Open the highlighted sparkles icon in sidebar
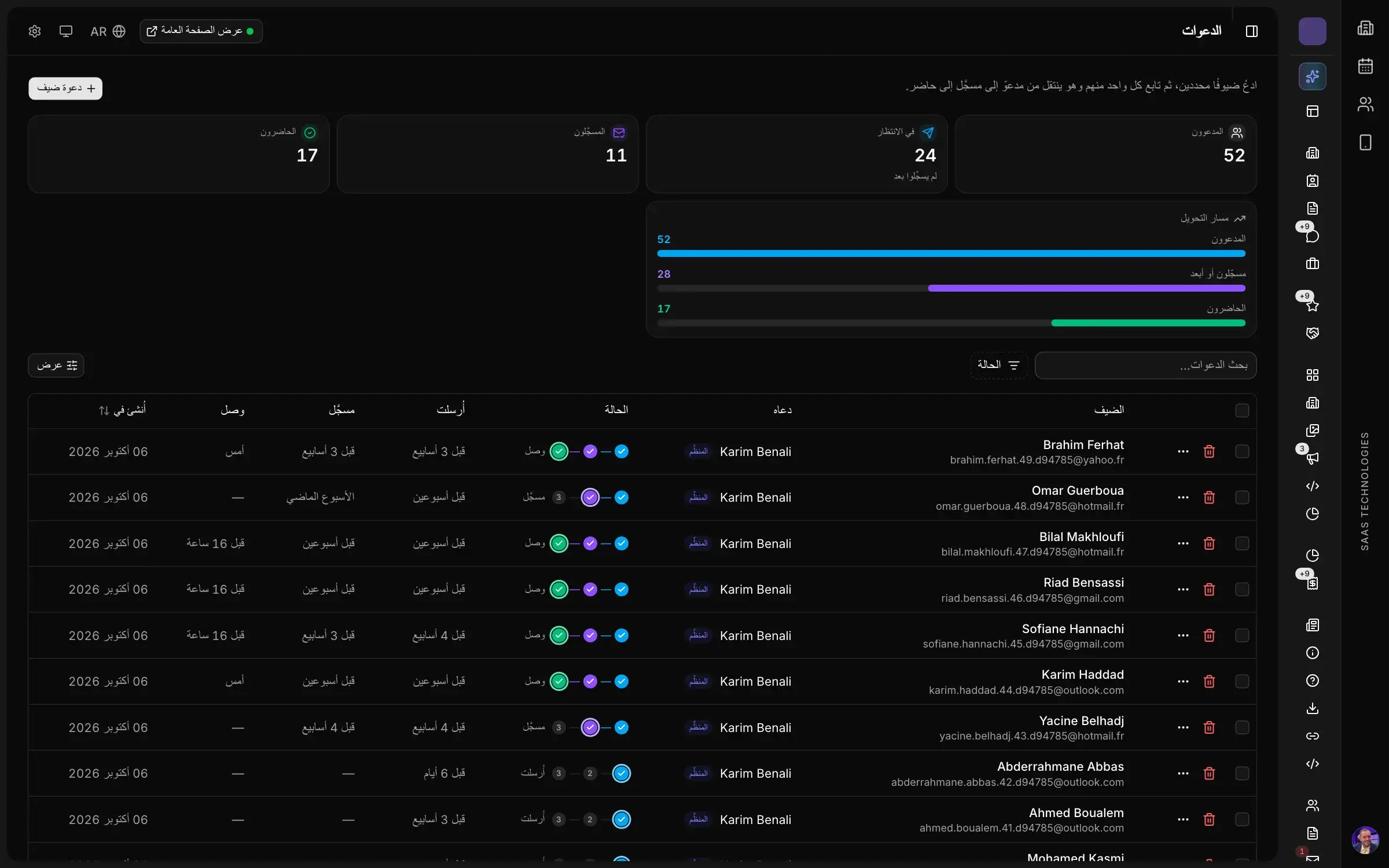 tap(1312, 76)
